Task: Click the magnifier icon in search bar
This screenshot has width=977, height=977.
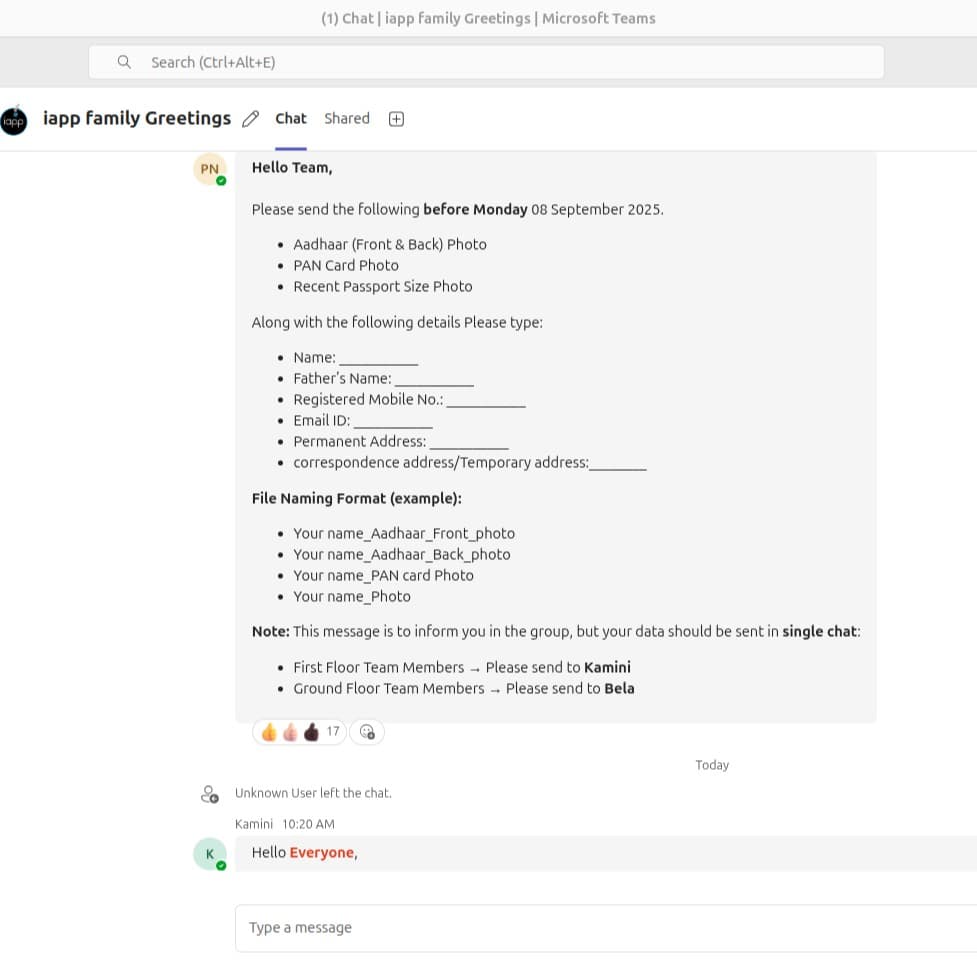Action: click(x=124, y=62)
